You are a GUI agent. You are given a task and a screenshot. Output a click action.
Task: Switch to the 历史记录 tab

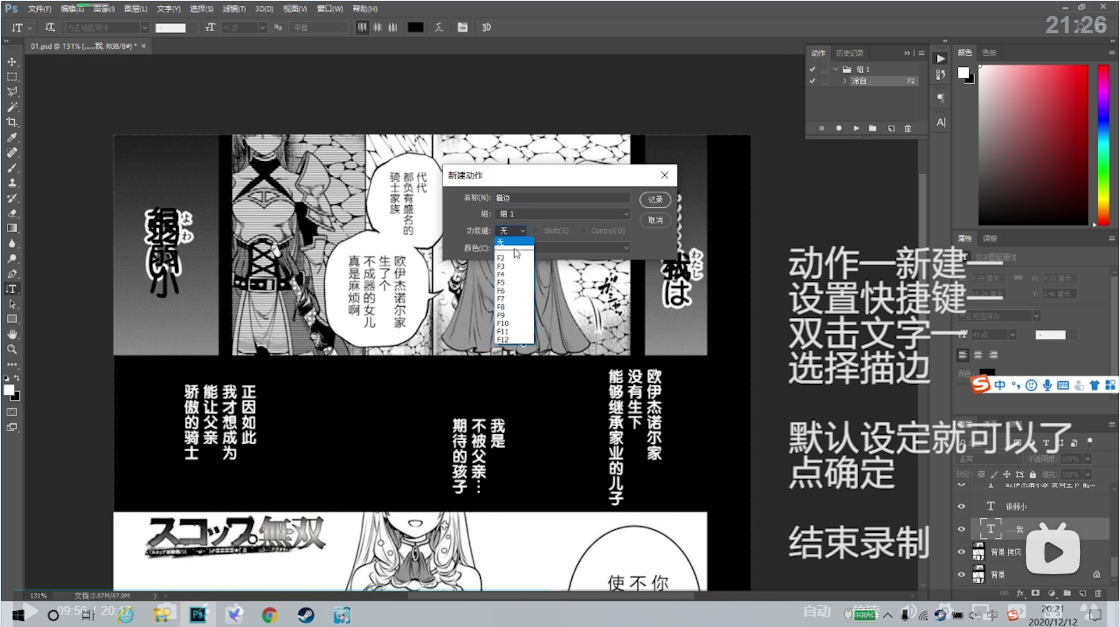849,52
